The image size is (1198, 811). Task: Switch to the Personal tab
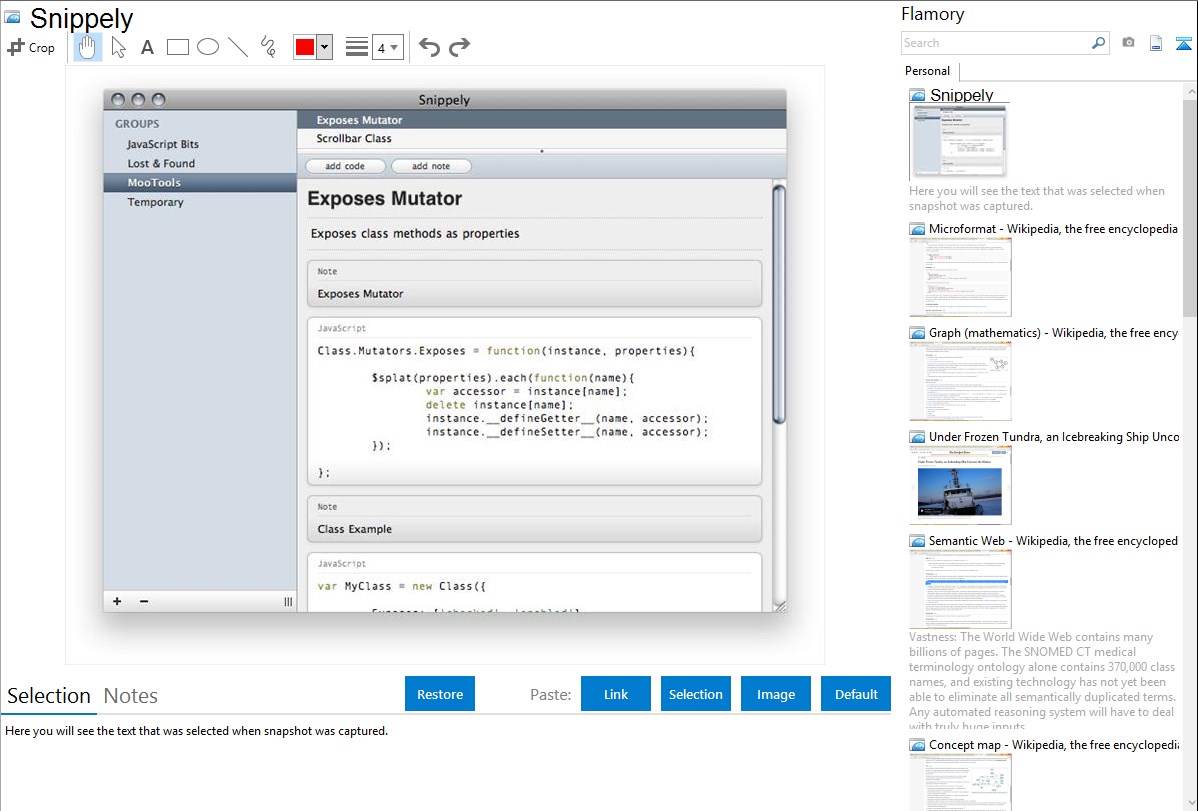[x=928, y=71]
